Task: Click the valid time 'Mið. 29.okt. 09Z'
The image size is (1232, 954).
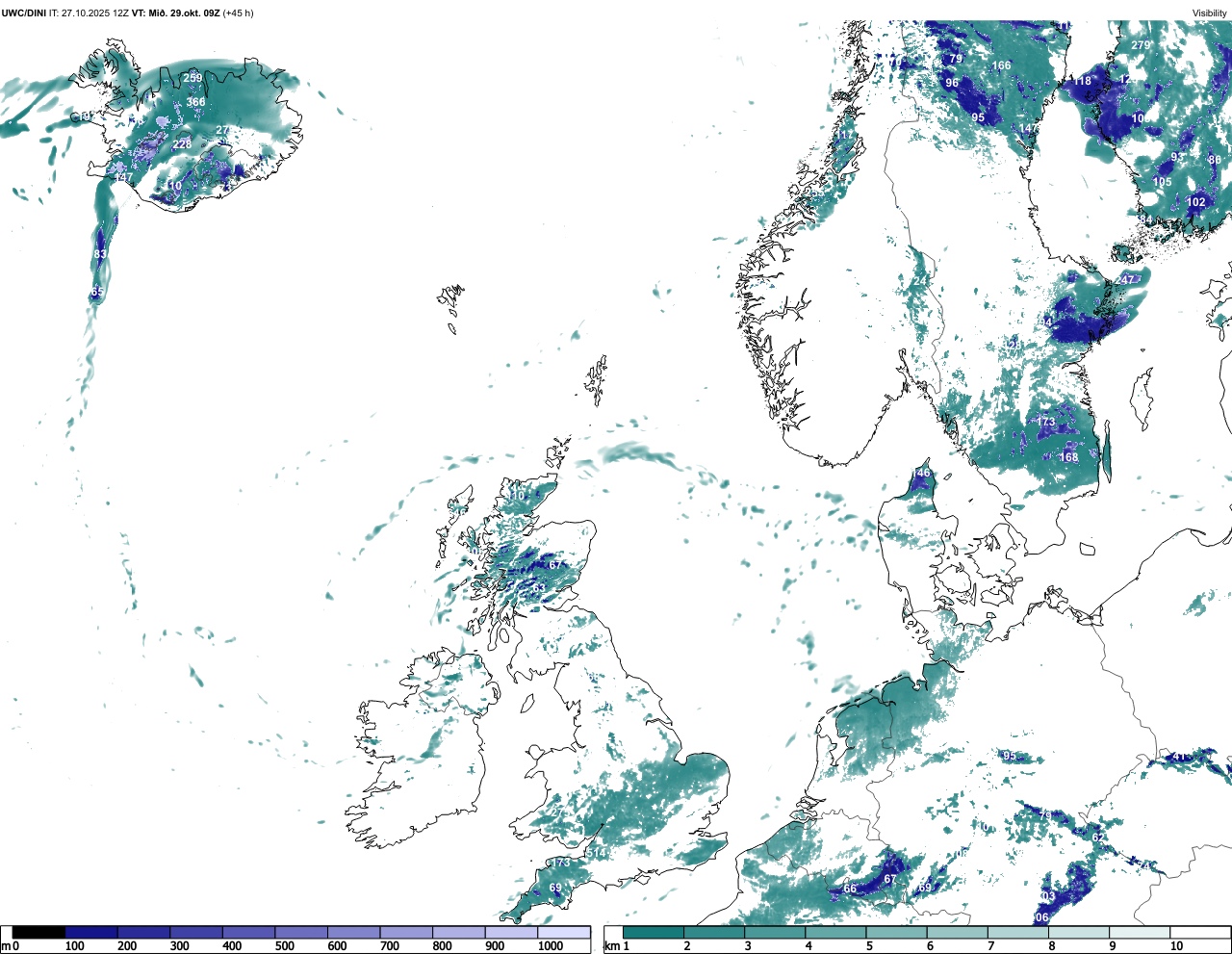Action: pos(183,13)
